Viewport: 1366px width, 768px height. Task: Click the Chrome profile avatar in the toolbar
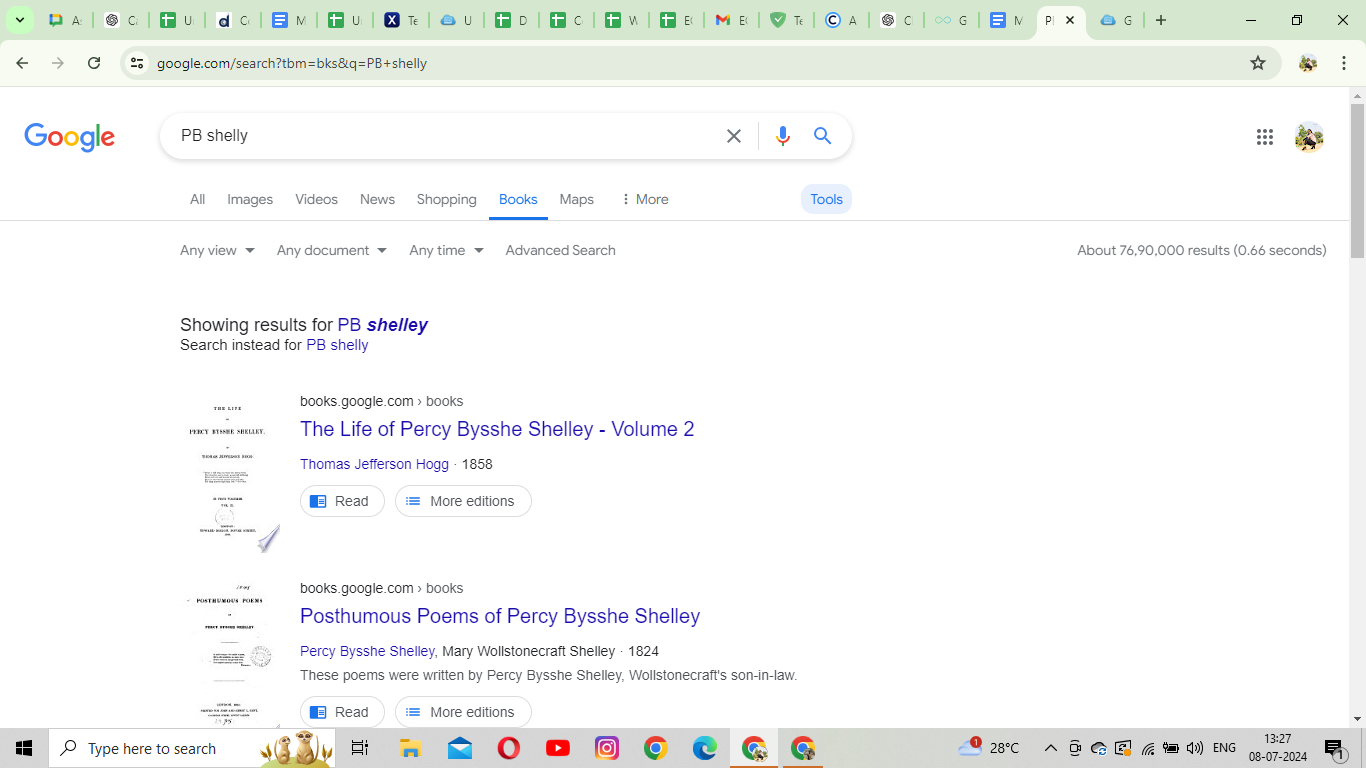point(1308,63)
